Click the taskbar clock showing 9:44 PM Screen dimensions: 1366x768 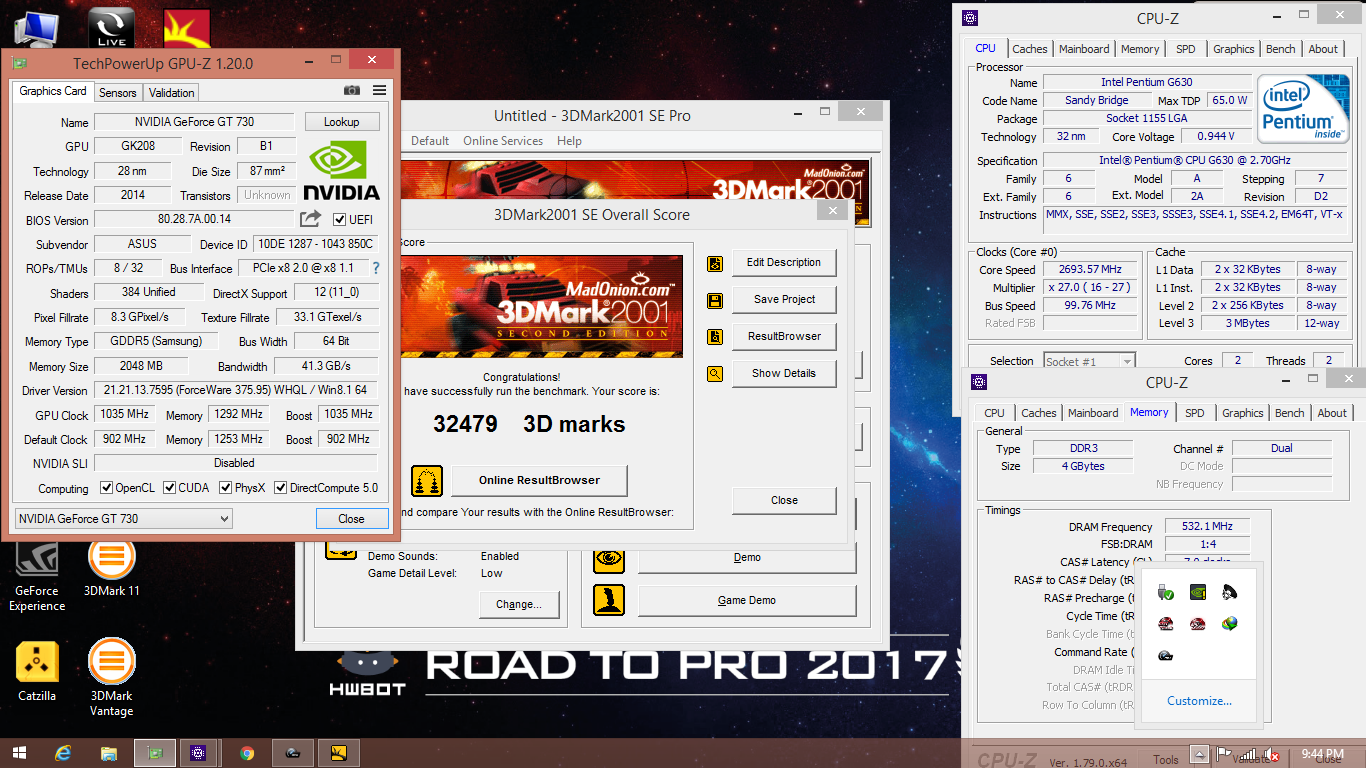[1322, 754]
